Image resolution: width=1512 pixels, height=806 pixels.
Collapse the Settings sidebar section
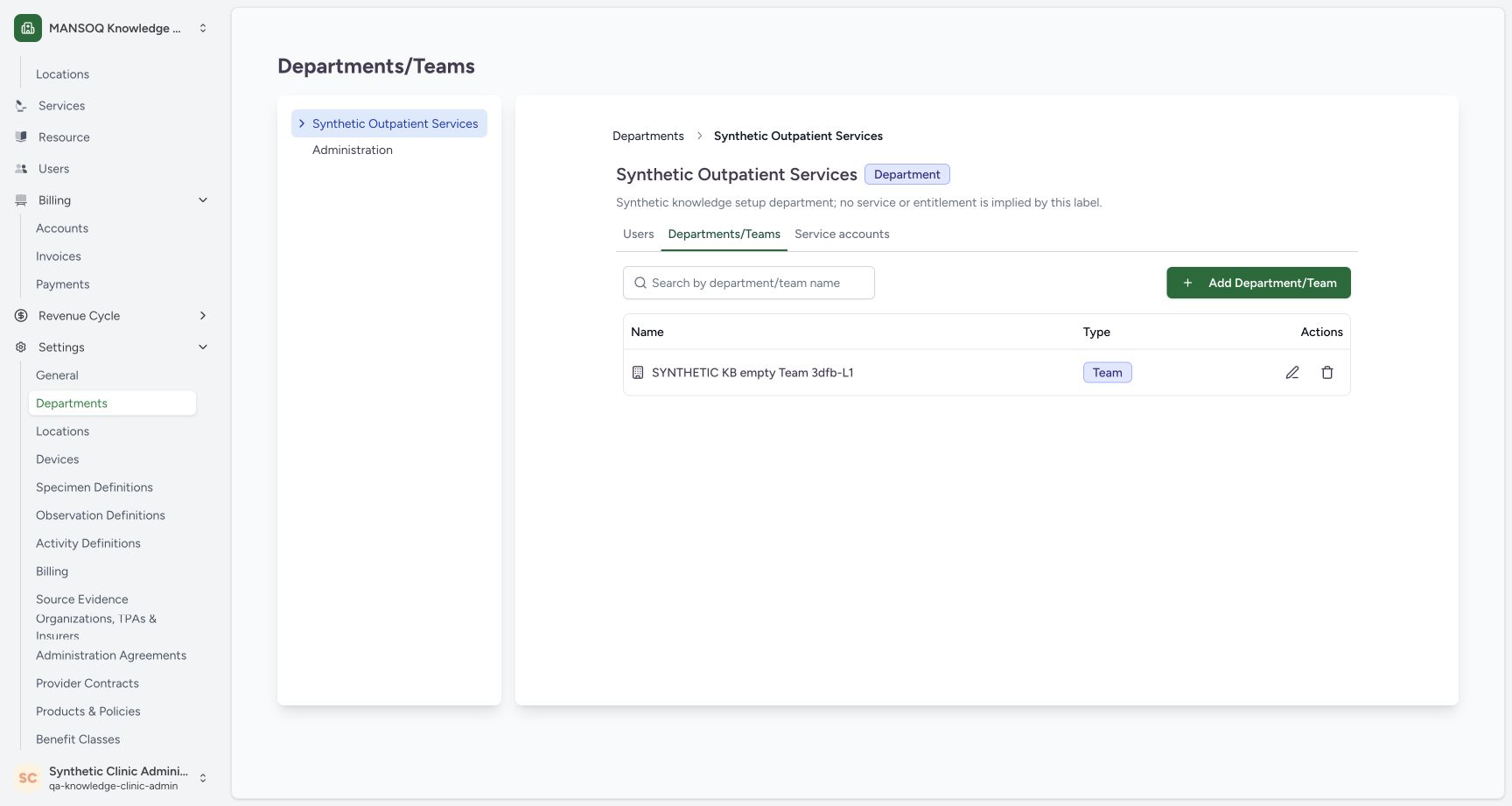point(203,347)
